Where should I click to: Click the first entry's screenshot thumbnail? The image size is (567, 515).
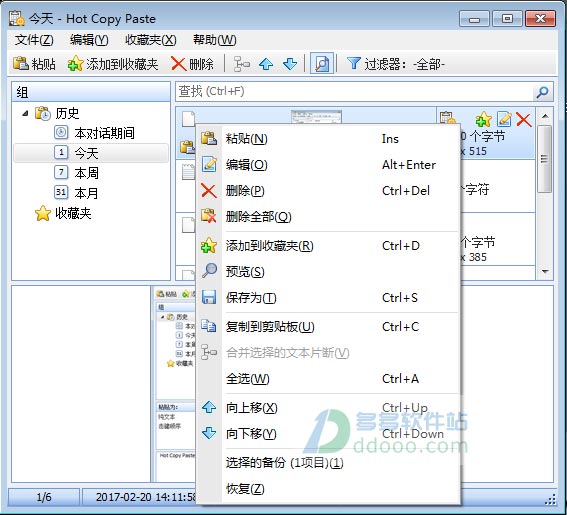[316, 117]
